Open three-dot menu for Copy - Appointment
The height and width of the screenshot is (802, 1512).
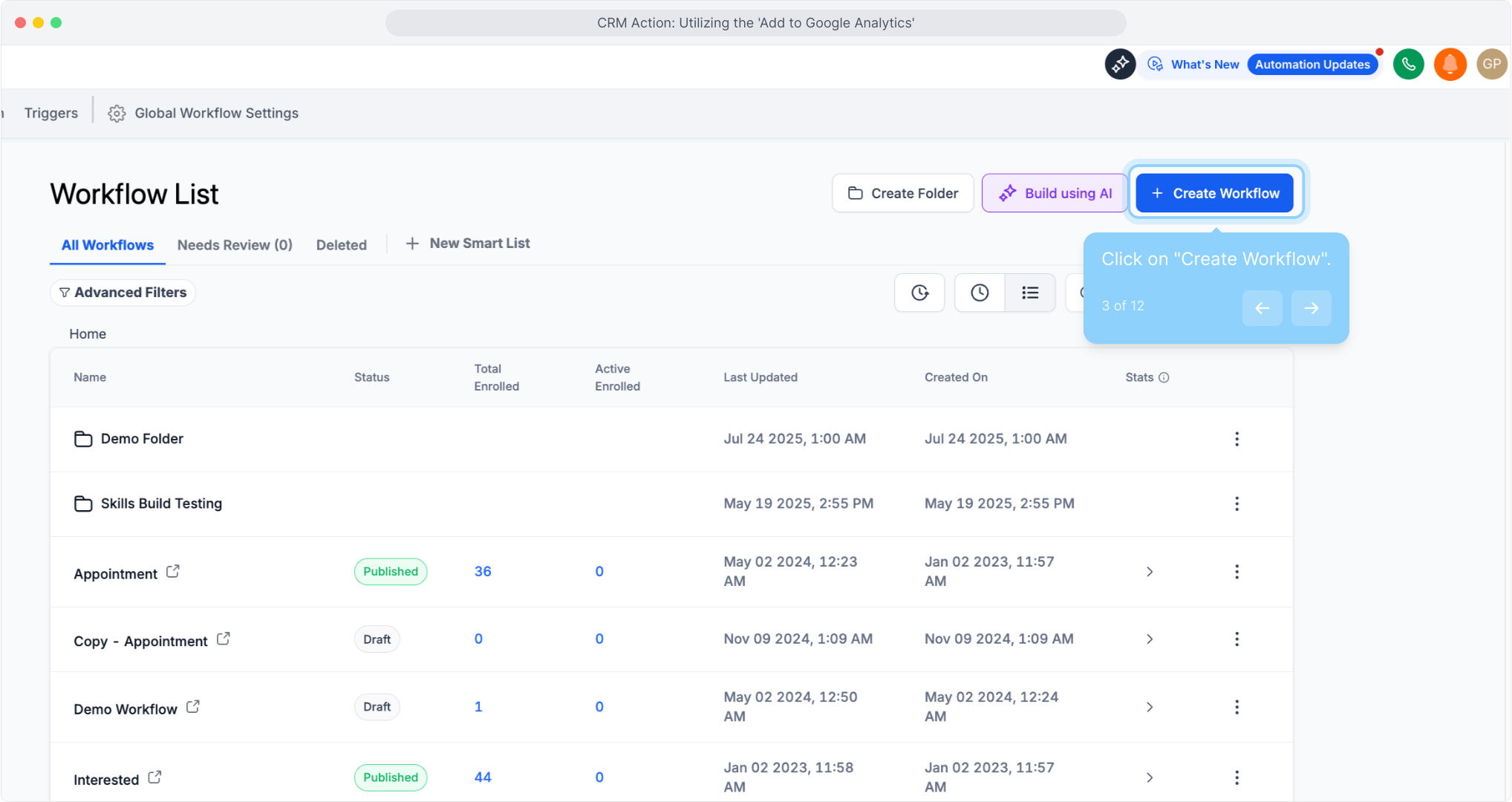tap(1236, 639)
